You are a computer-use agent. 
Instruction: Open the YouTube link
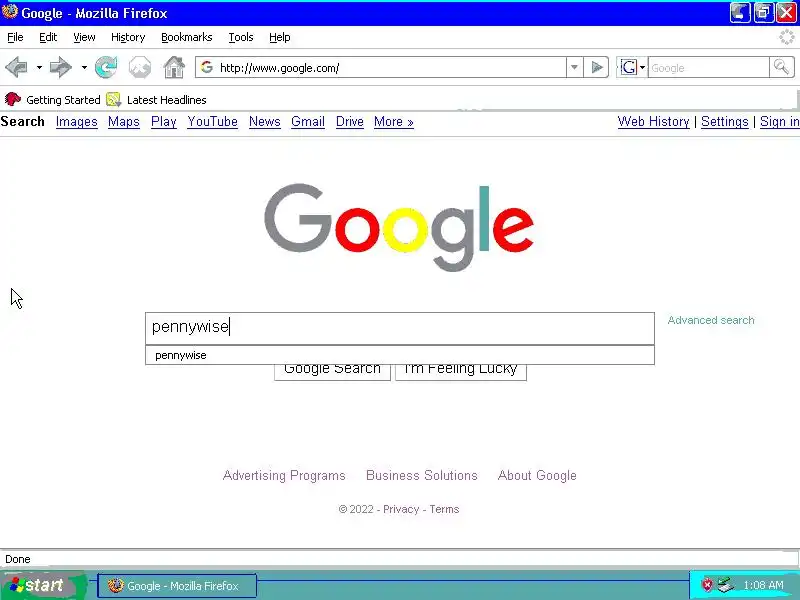coord(212,121)
